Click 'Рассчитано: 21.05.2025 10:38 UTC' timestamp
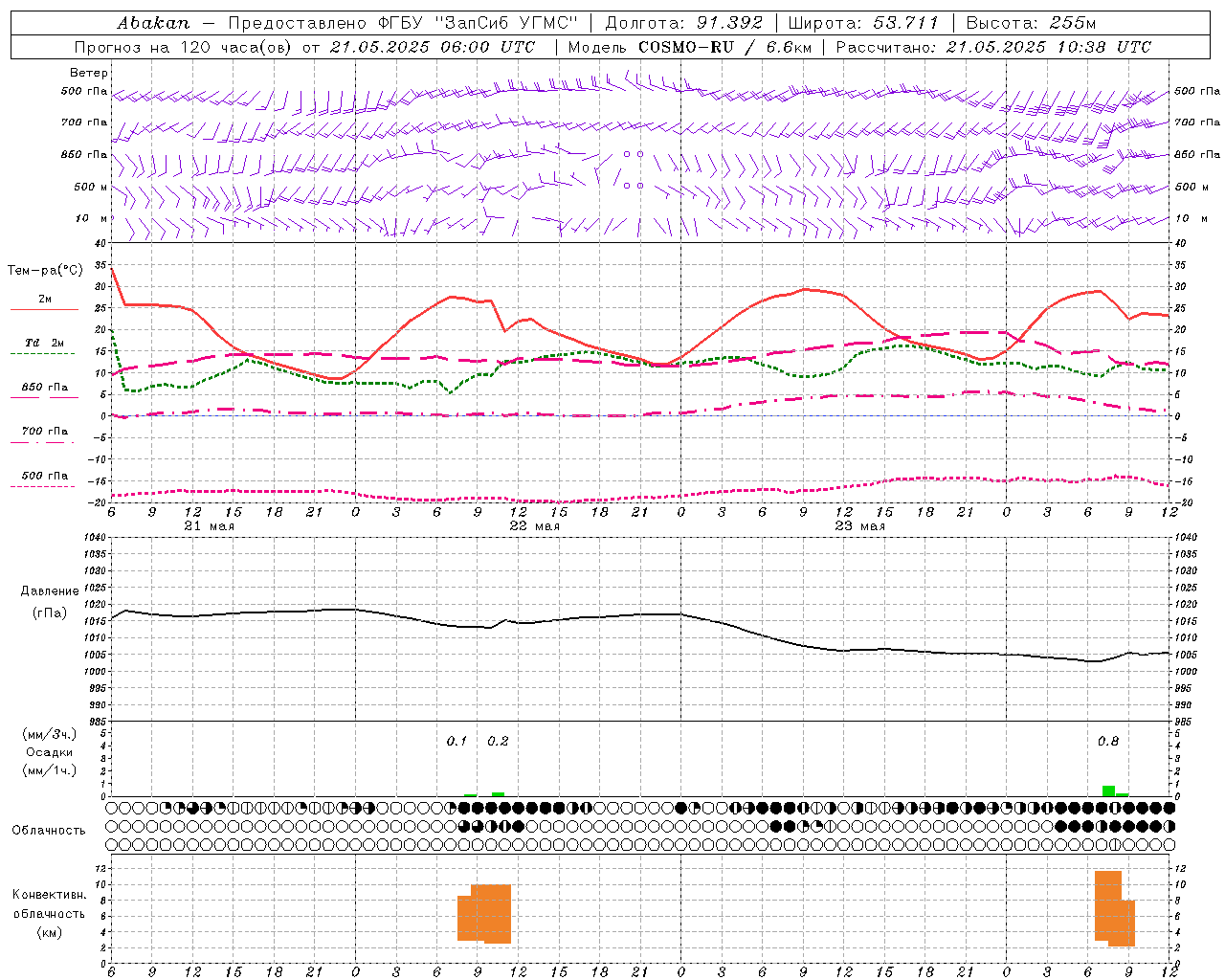The image size is (1225, 980). [x=993, y=47]
